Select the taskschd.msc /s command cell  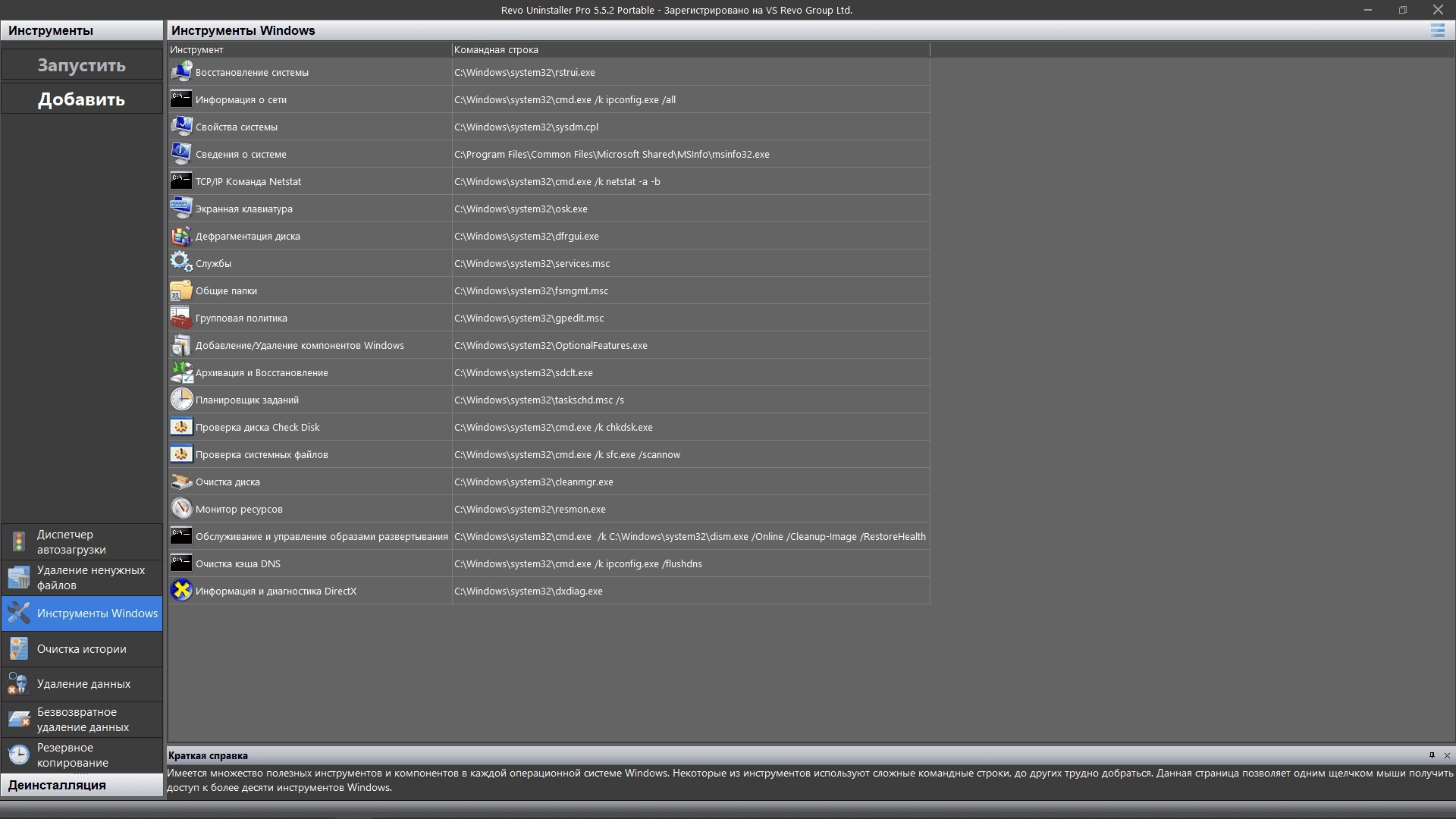691,400
